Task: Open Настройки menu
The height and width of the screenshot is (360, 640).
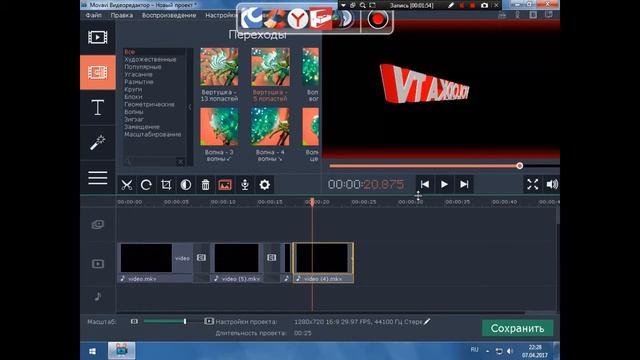Action: pyautogui.click(x=221, y=15)
